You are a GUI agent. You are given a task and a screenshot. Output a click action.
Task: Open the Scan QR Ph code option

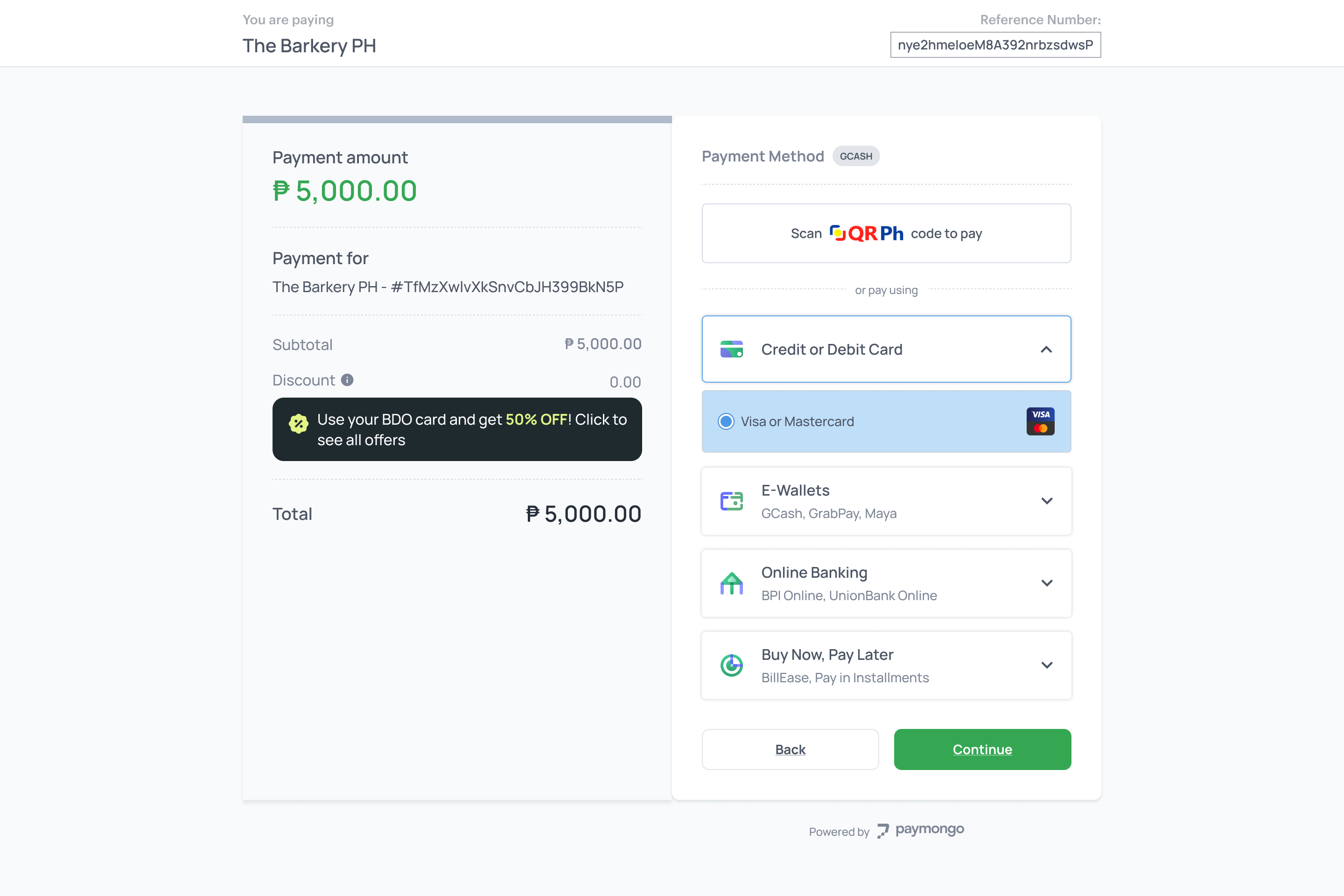(x=886, y=233)
